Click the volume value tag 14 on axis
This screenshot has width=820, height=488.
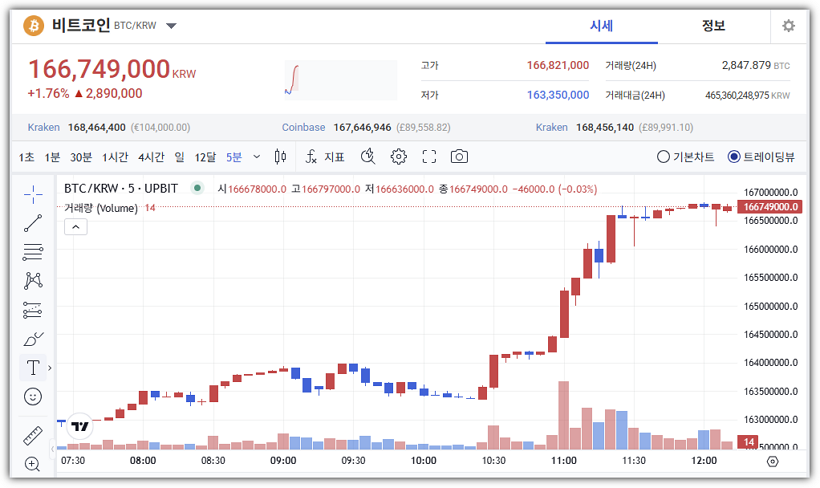[748, 442]
